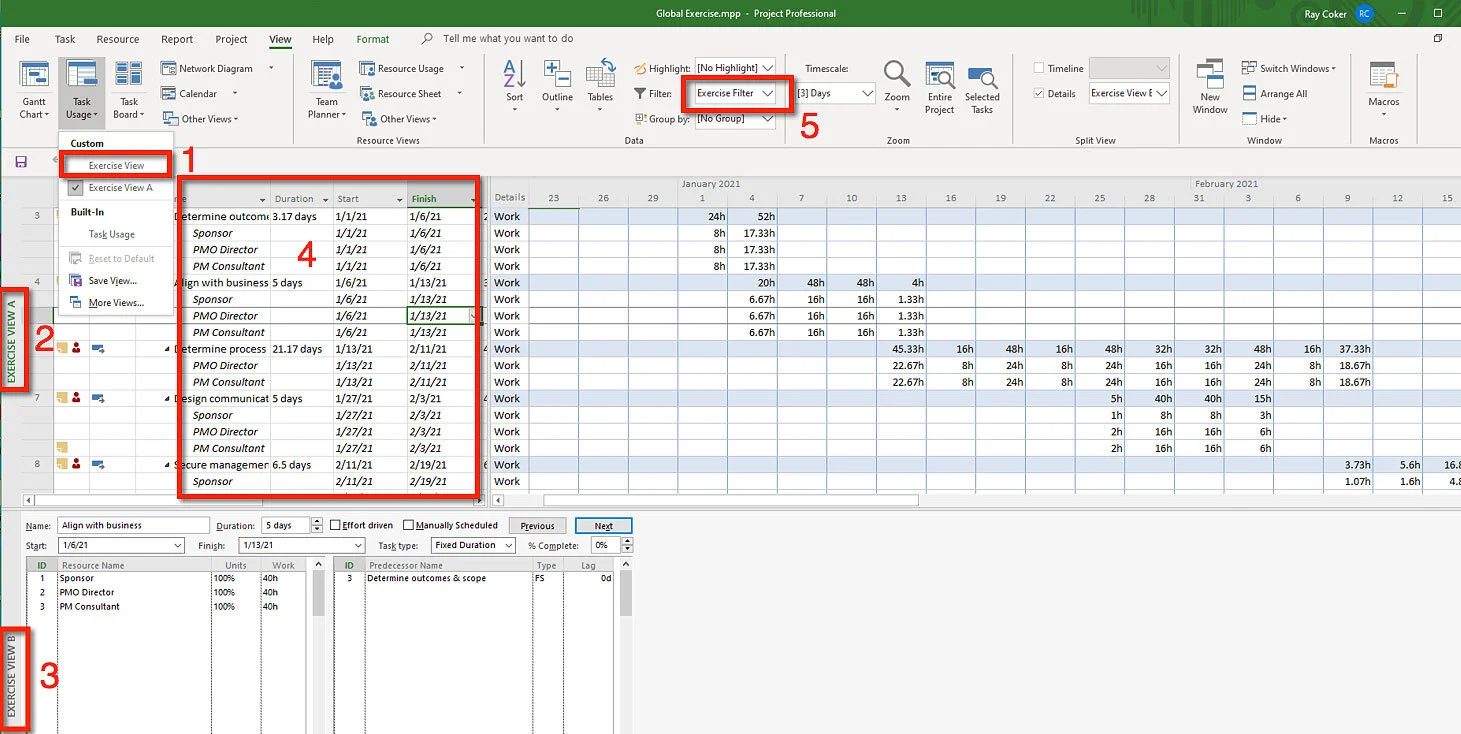Click the Duration spinner arrows

(x=316, y=525)
